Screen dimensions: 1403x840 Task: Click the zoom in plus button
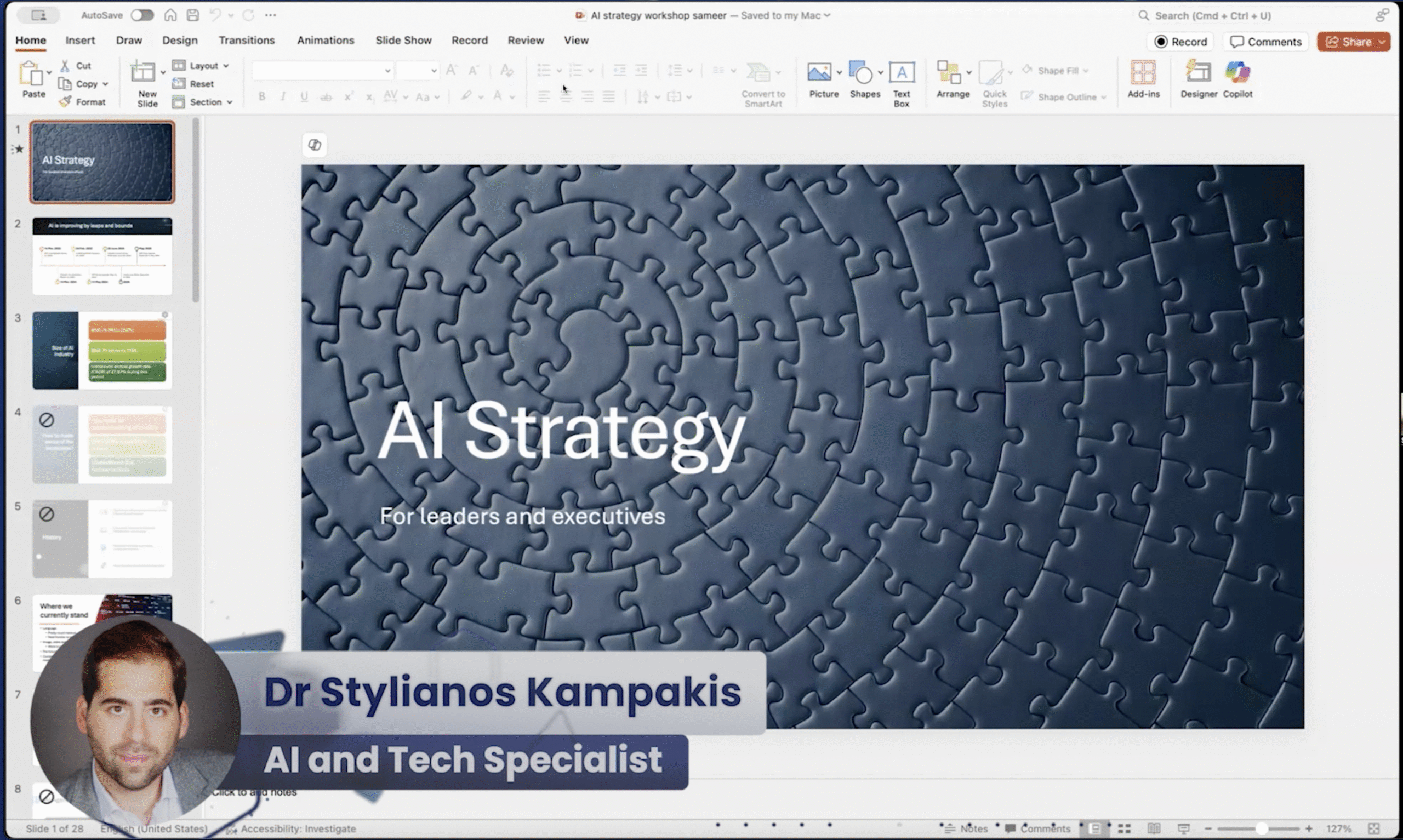pos(1309,828)
